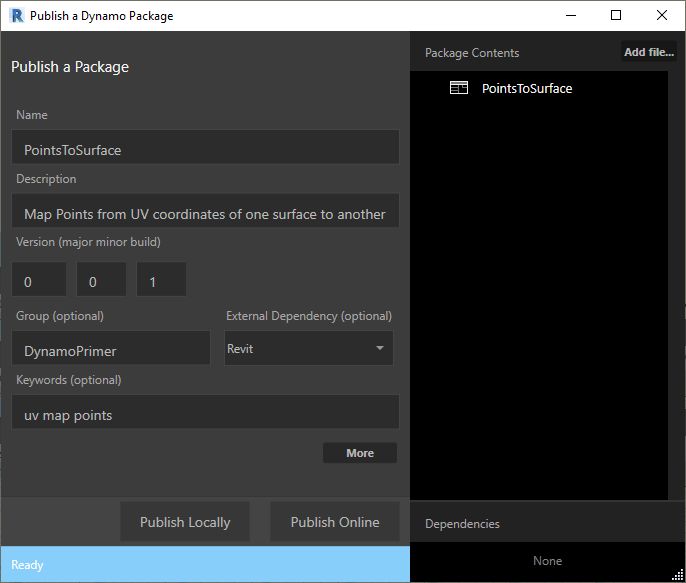Expand additional options with the More button
Image resolution: width=686 pixels, height=583 pixels.
click(x=359, y=453)
